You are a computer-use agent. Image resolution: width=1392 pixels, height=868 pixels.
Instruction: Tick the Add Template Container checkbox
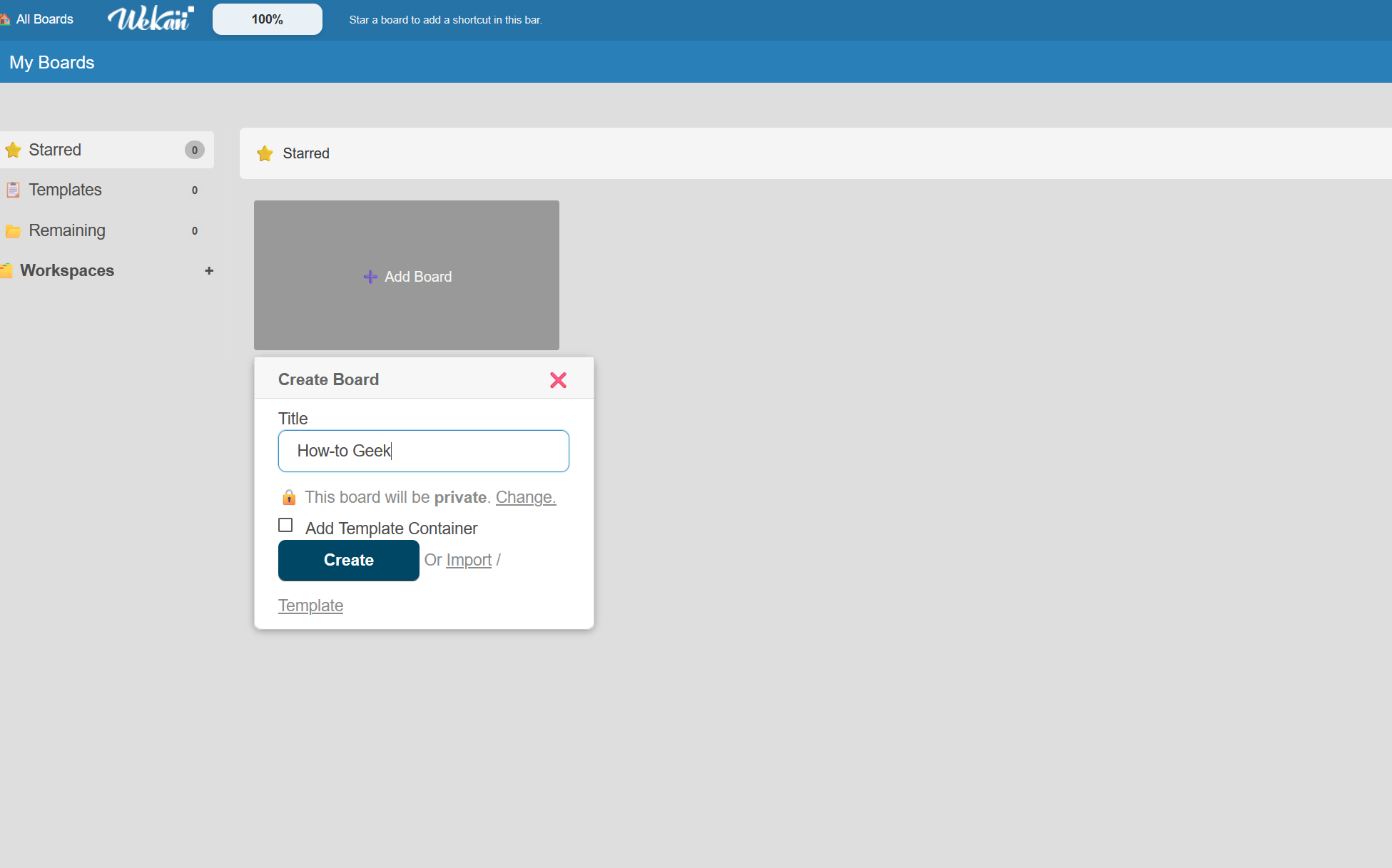point(285,525)
